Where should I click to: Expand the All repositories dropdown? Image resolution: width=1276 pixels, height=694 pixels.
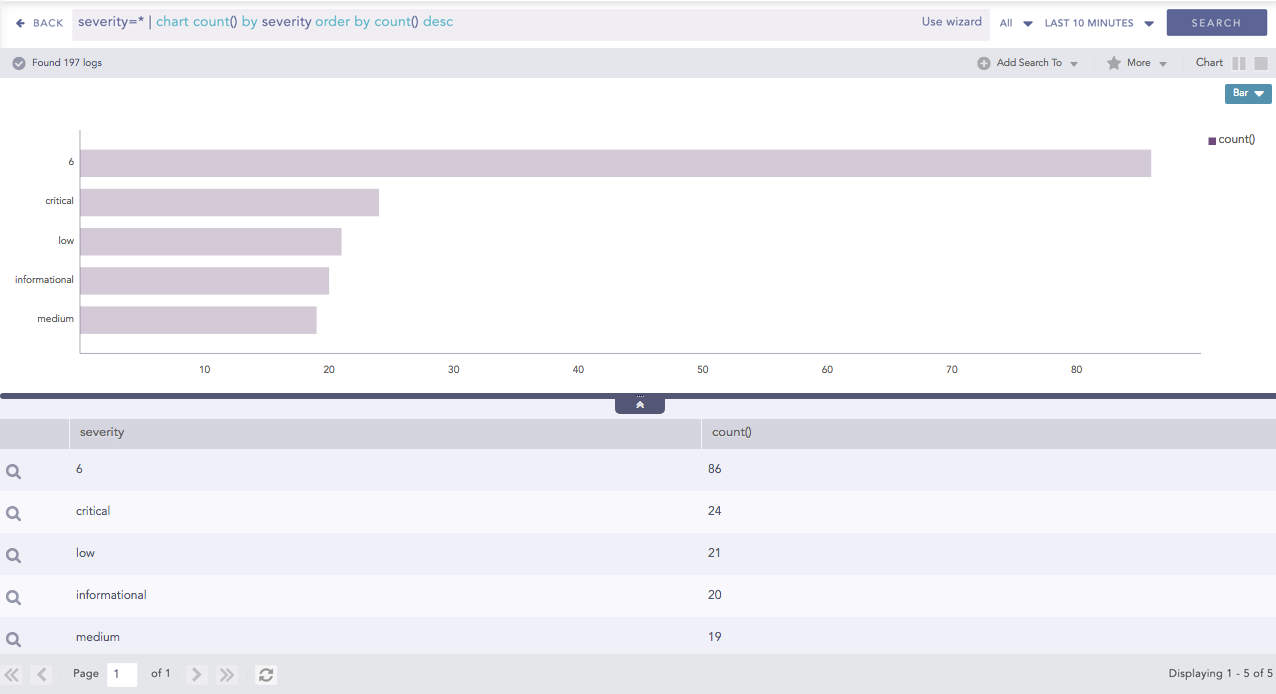click(x=1016, y=23)
